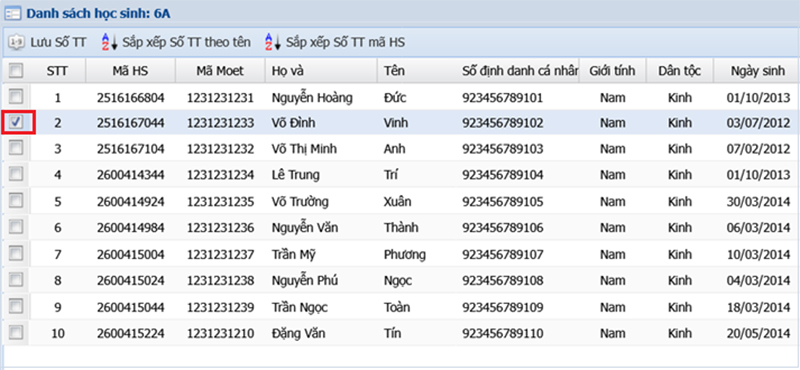Click the name cell Võ Thị Minh
800x370 pixels.
(x=304, y=149)
